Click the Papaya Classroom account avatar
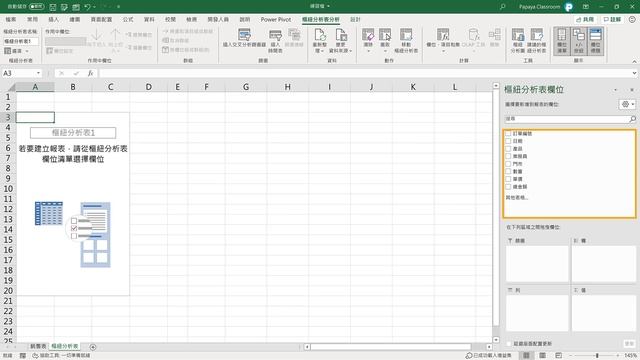Image resolution: width=640 pixels, height=360 pixels. click(568, 7)
